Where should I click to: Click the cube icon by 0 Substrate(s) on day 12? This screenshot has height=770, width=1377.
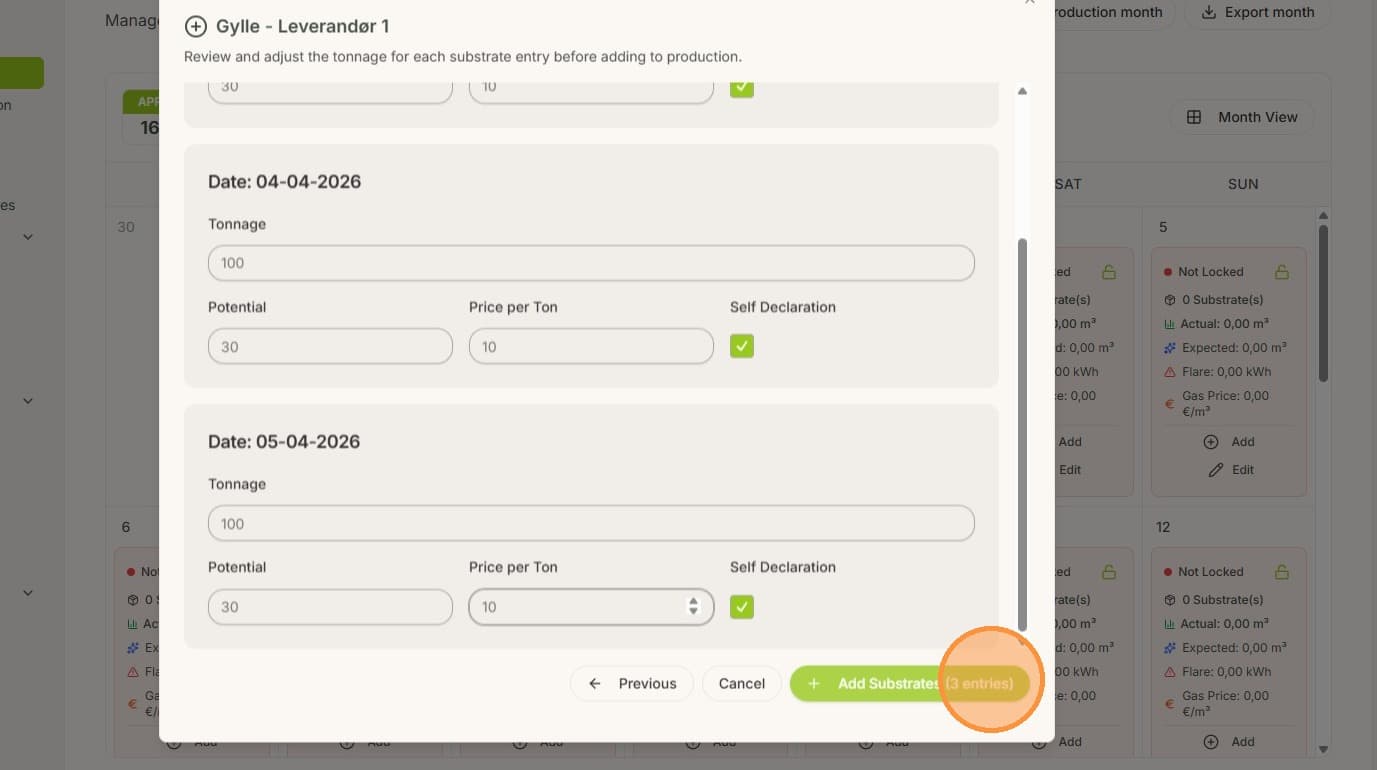(1169, 600)
